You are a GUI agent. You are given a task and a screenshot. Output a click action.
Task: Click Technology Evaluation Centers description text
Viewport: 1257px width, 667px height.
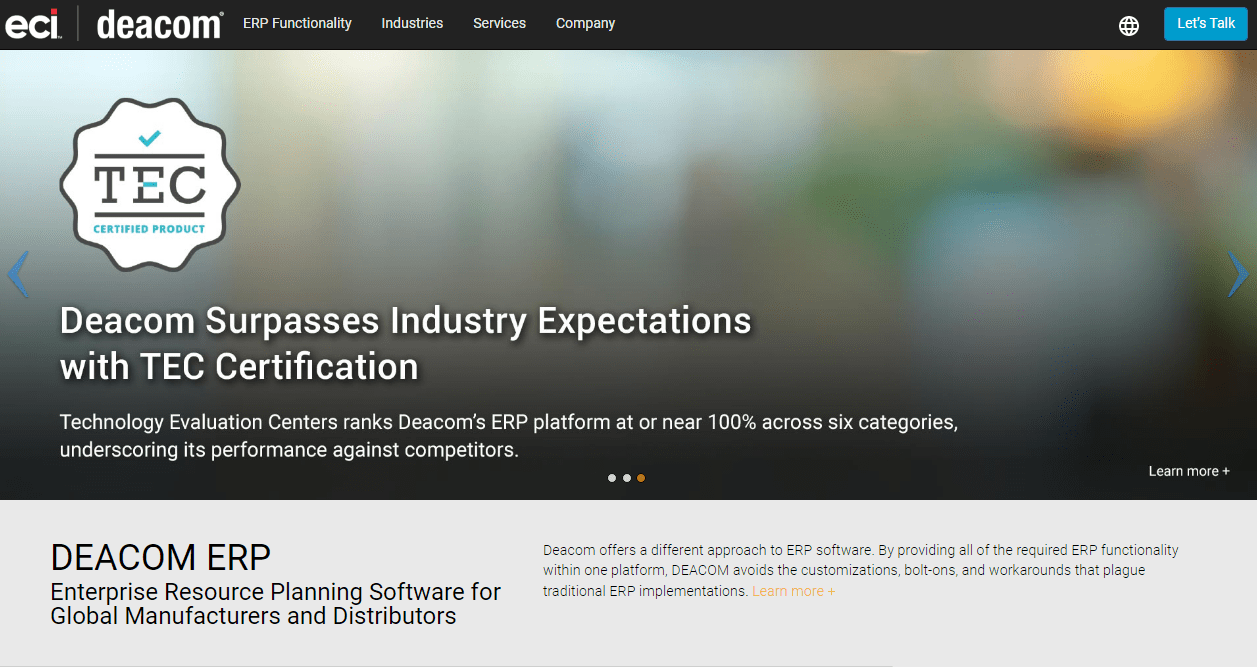tap(509, 436)
